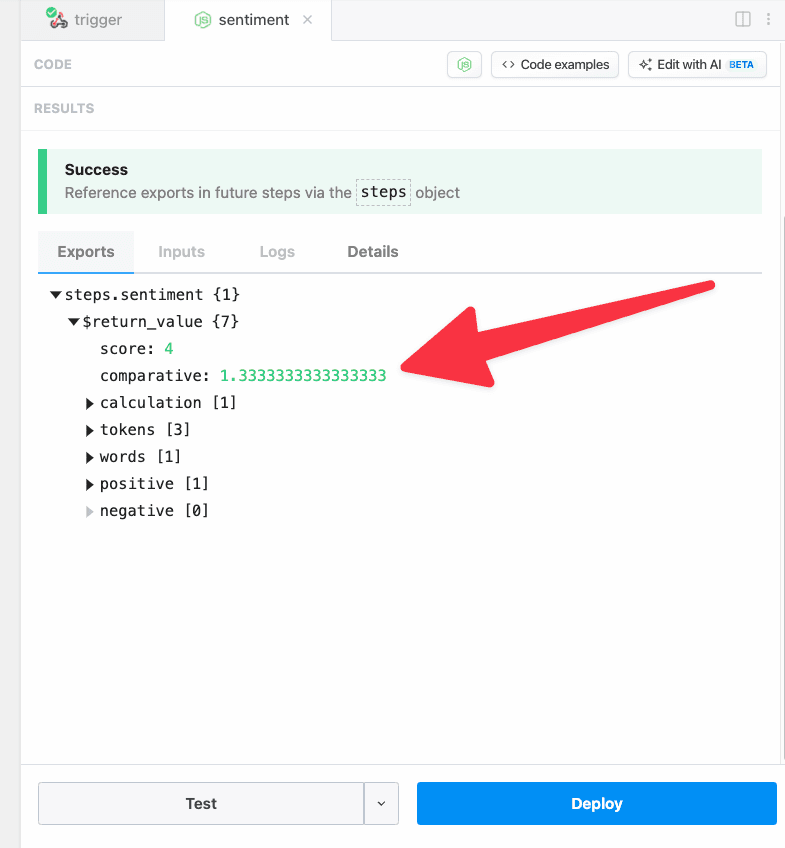The height and width of the screenshot is (848, 785).
Task: Open the three-dot more options menu
Action: click(x=768, y=19)
